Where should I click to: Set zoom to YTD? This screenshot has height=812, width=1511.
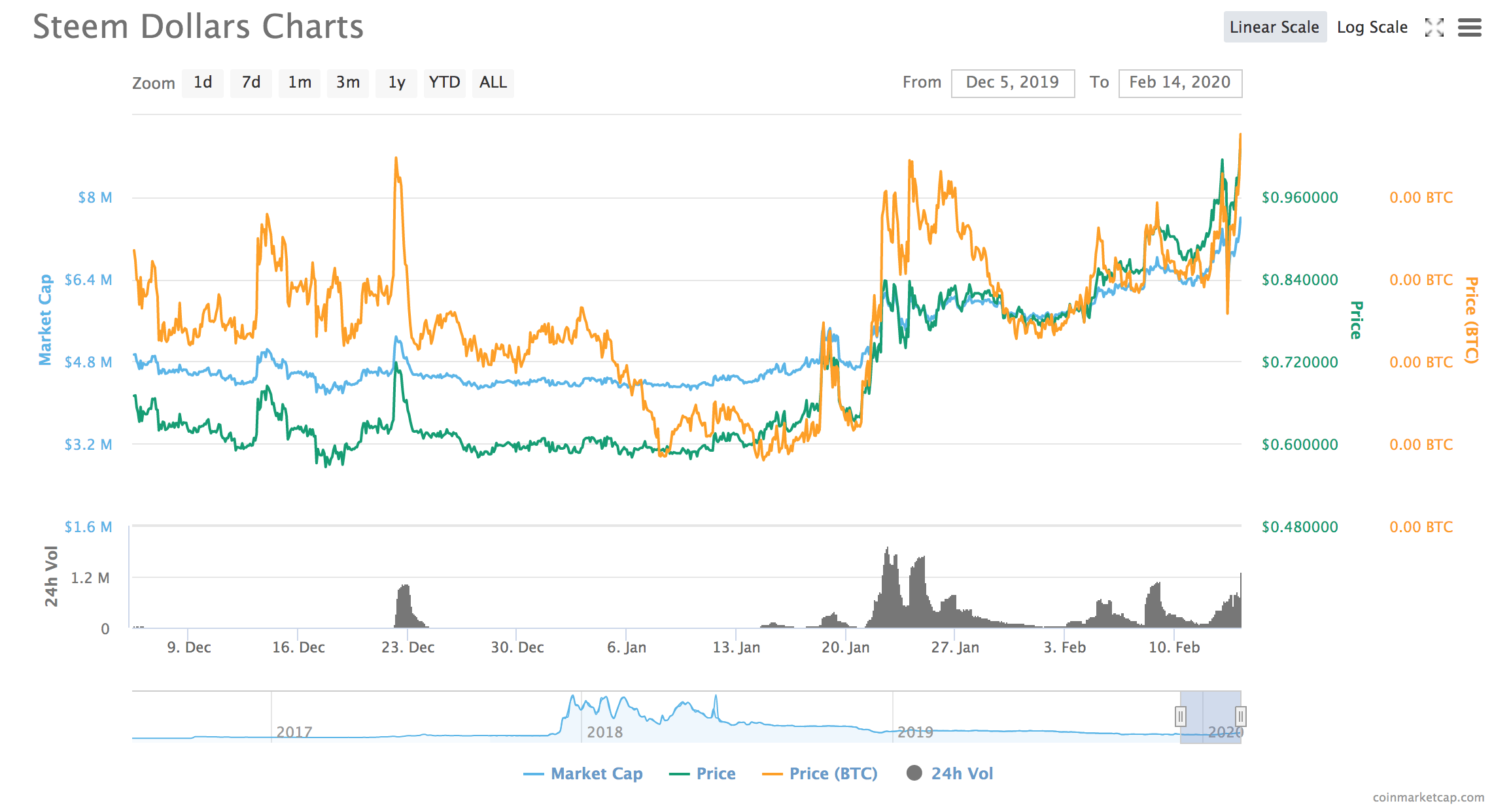point(445,82)
